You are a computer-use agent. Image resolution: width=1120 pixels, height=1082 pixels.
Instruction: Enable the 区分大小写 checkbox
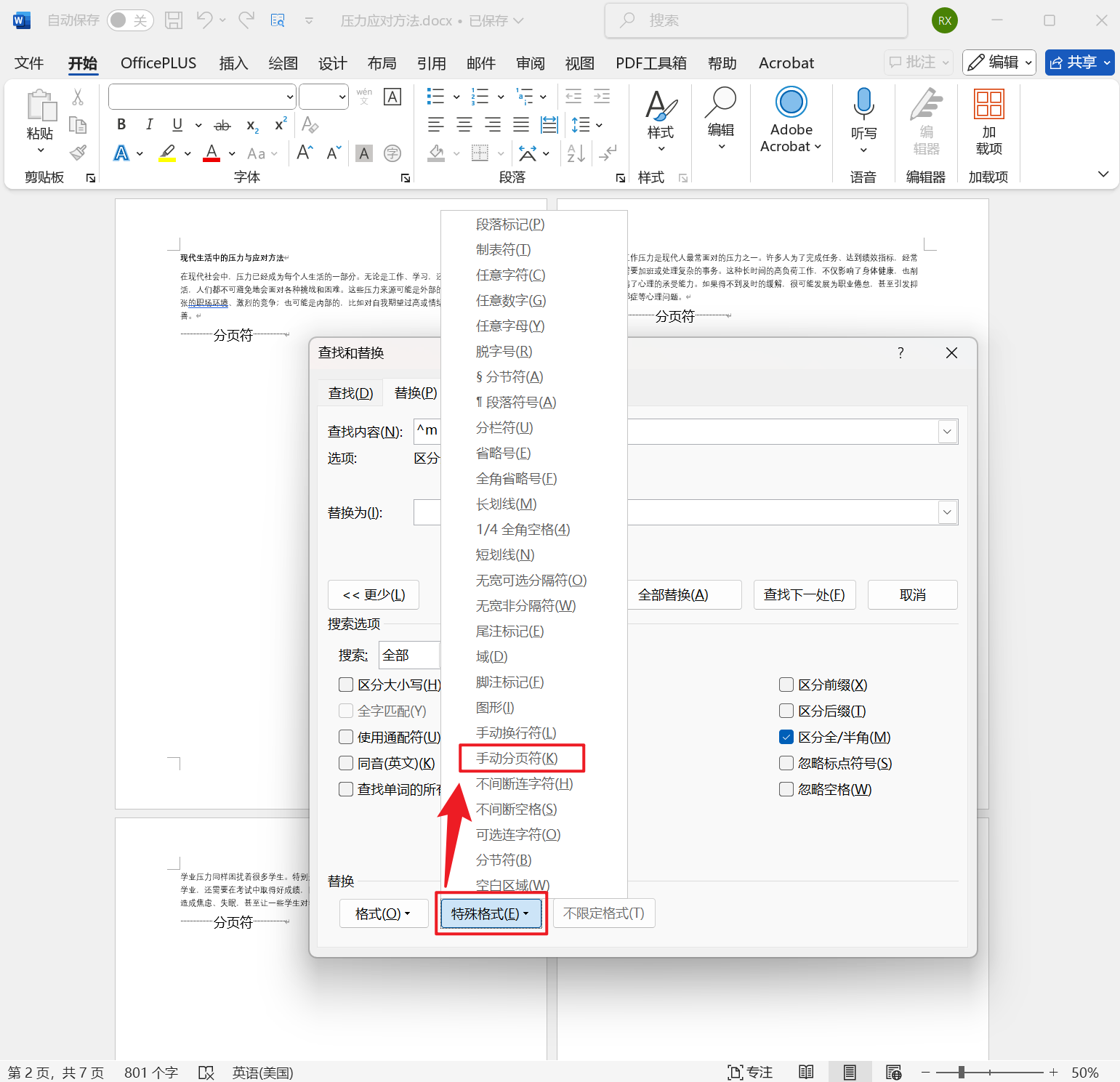point(346,684)
